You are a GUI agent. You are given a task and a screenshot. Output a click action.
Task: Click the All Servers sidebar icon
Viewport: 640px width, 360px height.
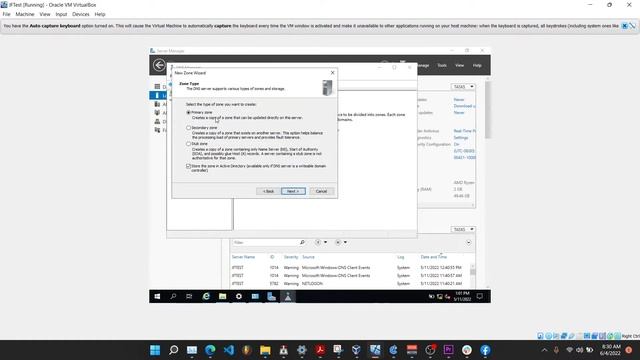157,104
